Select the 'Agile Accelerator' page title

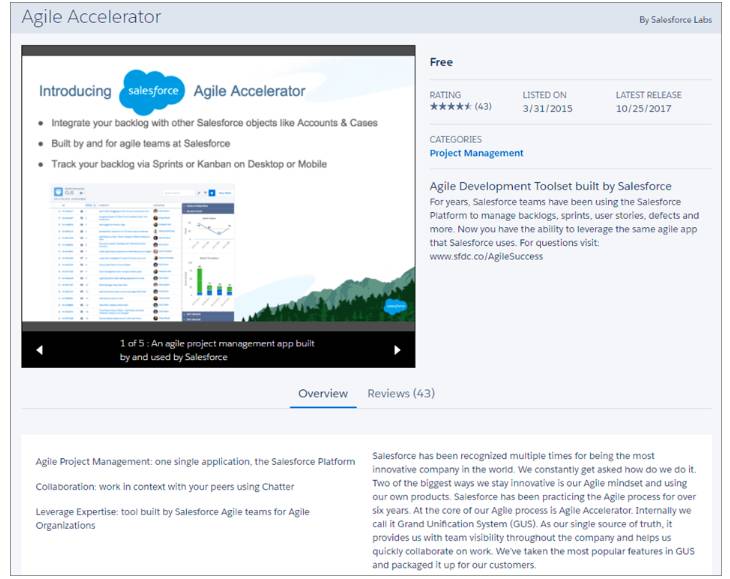coord(91,17)
